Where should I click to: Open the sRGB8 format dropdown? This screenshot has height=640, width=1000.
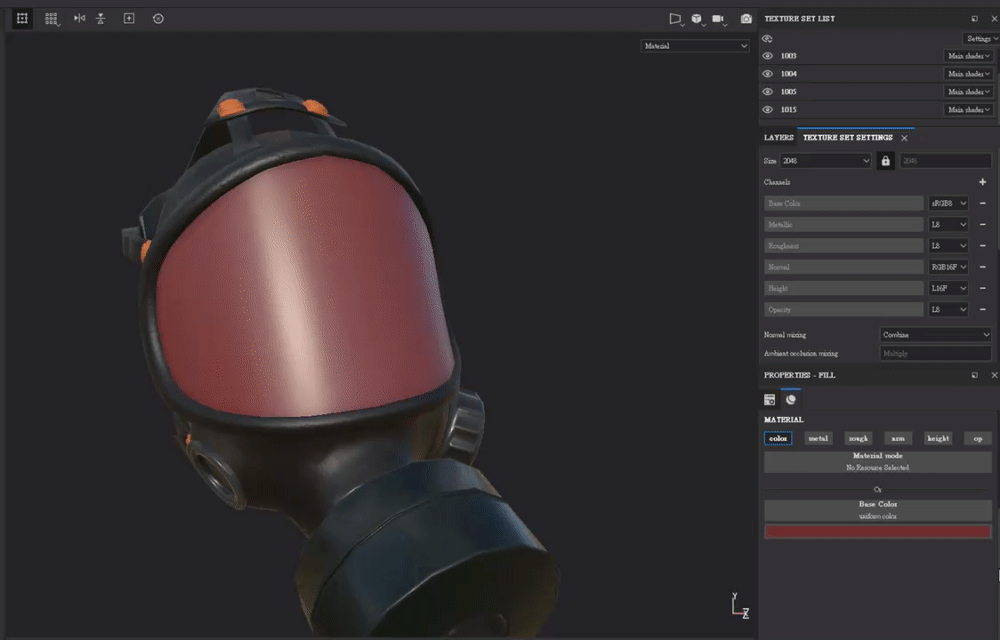tap(949, 203)
